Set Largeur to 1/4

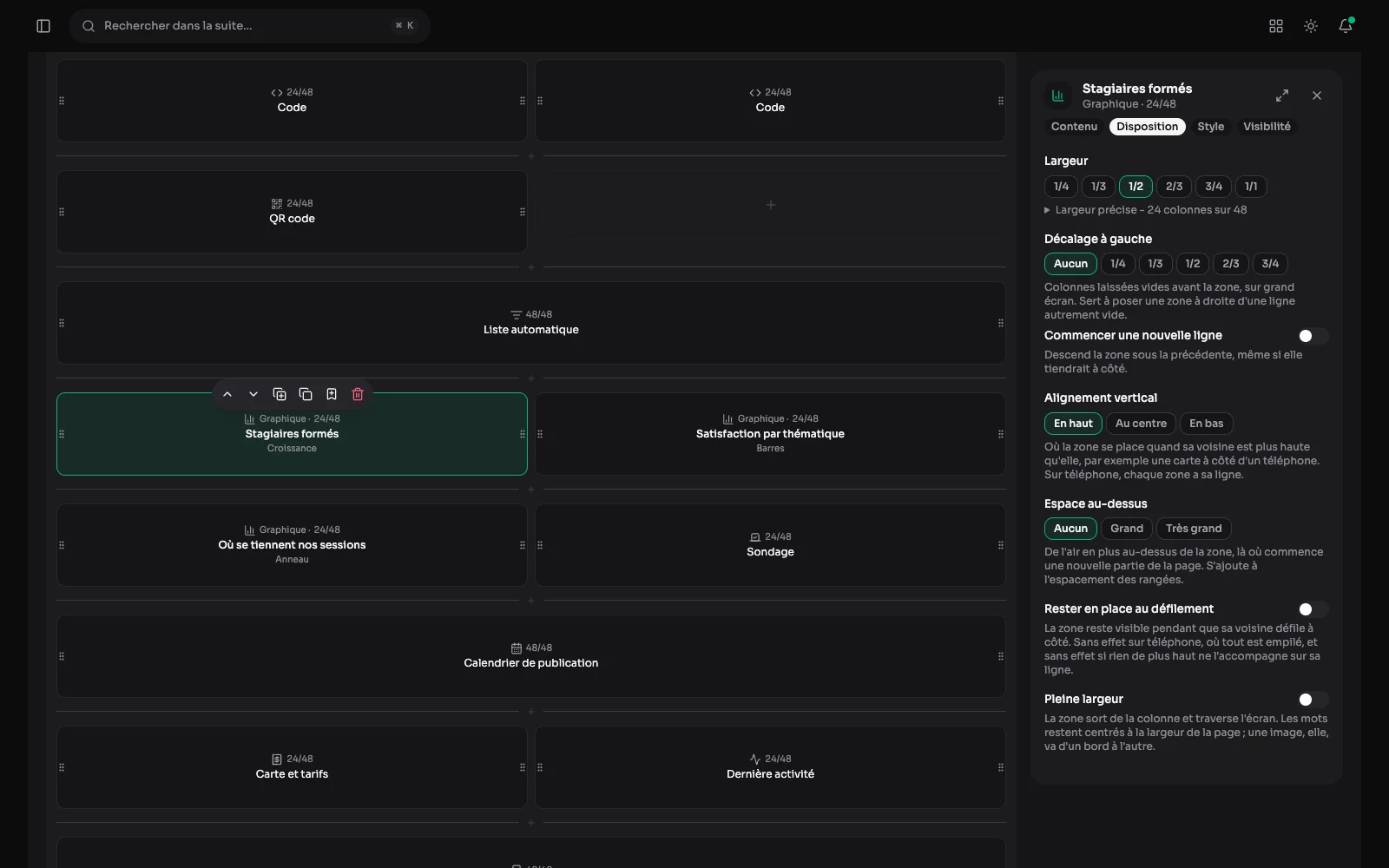coord(1061,187)
